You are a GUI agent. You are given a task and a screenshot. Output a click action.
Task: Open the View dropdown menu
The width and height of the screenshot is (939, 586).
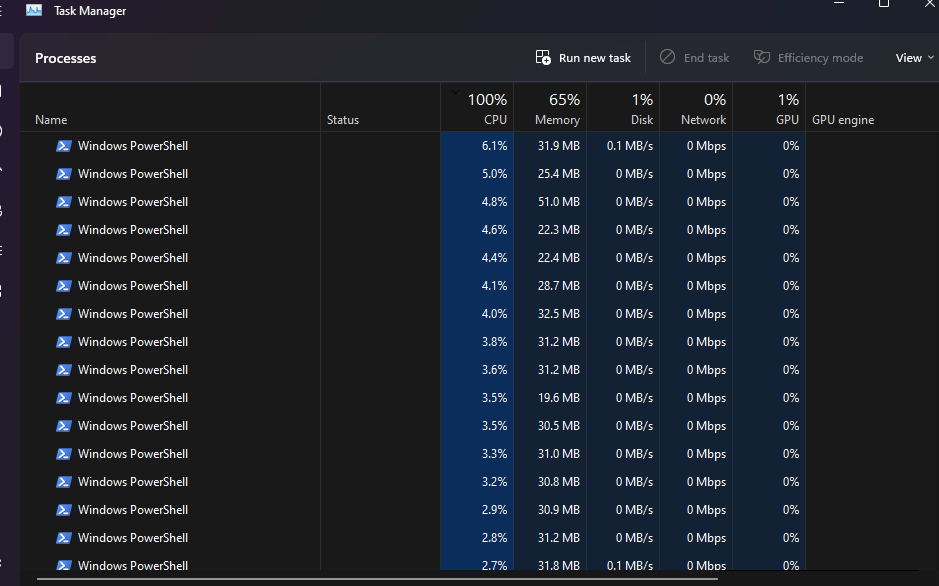[914, 57]
